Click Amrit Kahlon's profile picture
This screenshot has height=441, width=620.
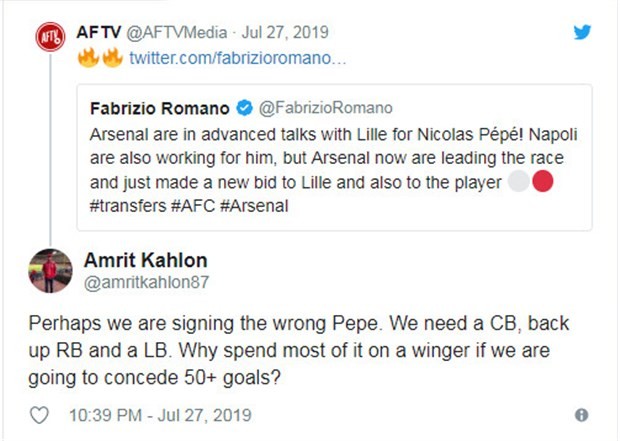point(50,271)
